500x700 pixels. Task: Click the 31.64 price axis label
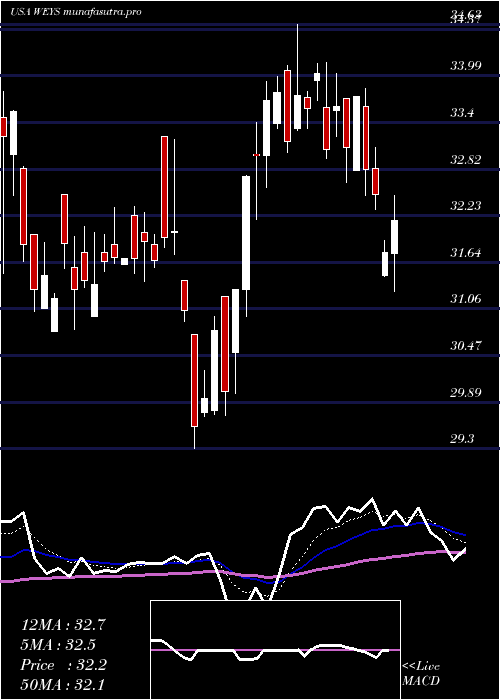click(465, 253)
